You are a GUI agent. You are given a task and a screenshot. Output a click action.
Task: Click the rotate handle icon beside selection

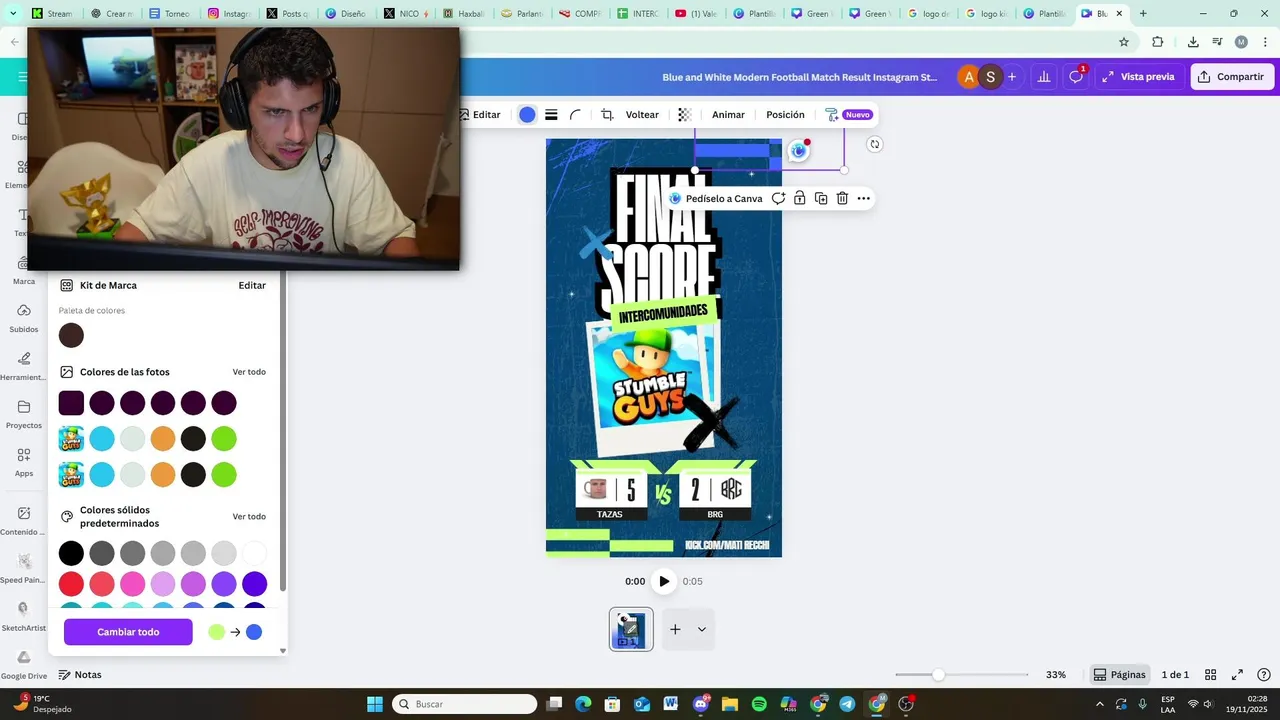[x=875, y=144]
